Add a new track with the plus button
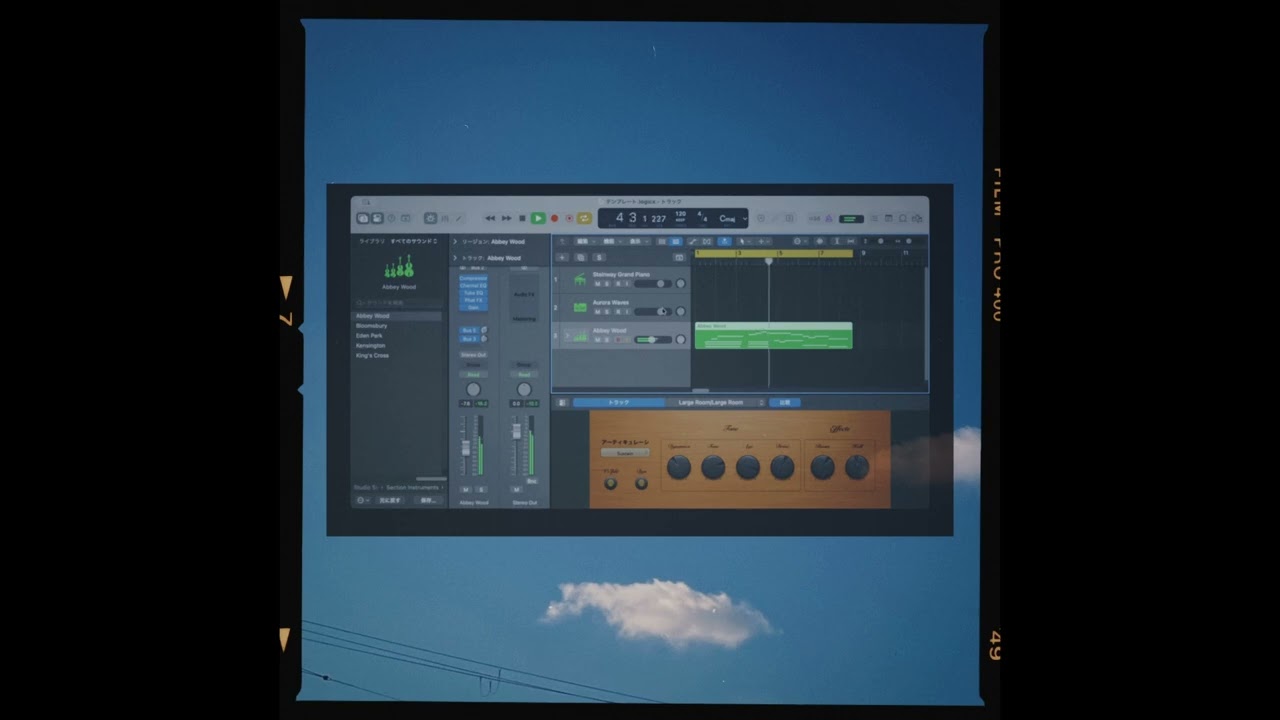Screen dimensions: 1280x720 click(x=562, y=257)
